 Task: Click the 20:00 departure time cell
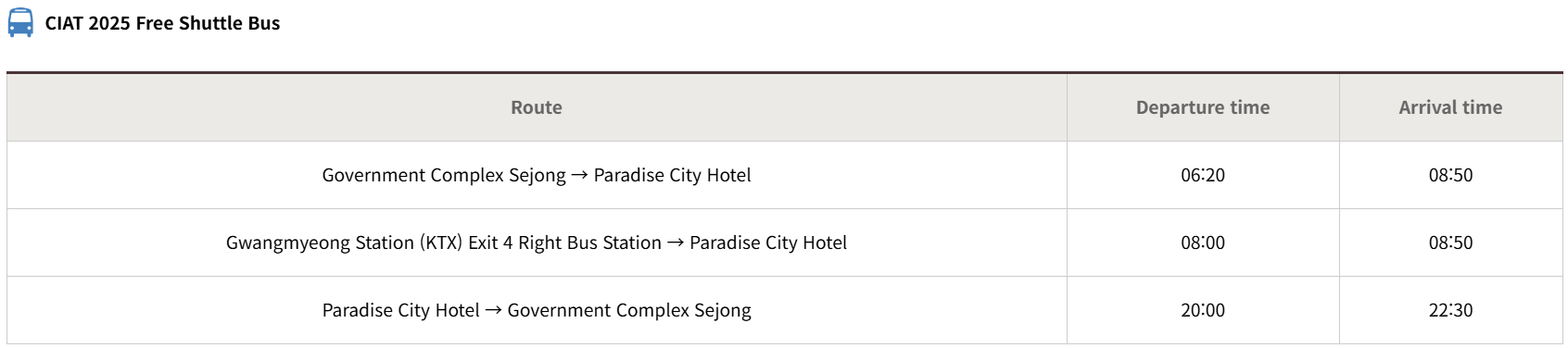pos(1203,310)
